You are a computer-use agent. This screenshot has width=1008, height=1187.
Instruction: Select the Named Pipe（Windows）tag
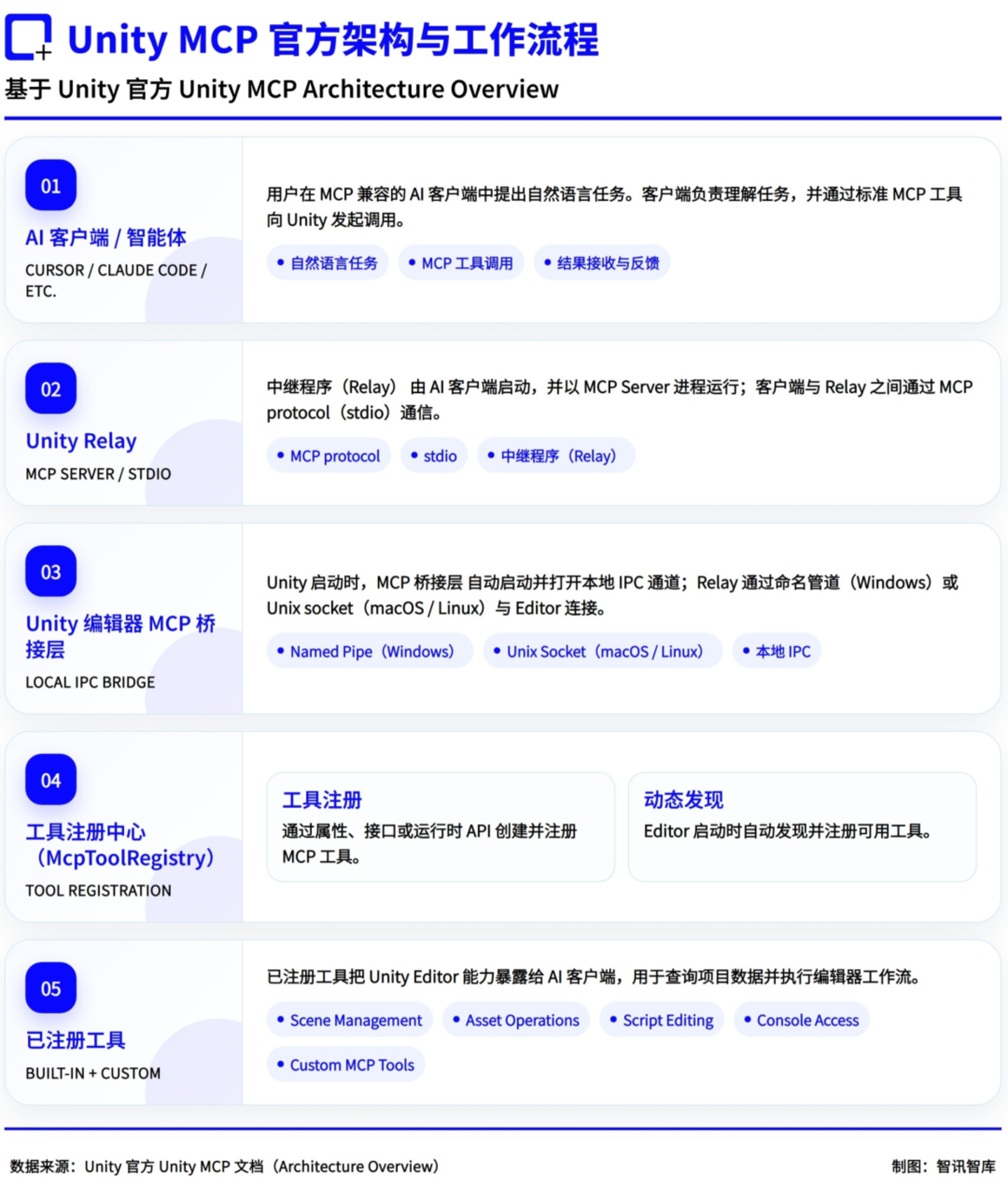coord(370,652)
